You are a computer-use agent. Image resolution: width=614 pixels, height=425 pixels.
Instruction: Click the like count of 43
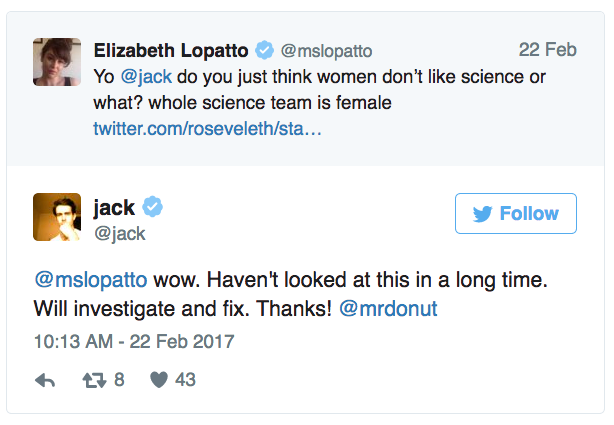point(185,380)
